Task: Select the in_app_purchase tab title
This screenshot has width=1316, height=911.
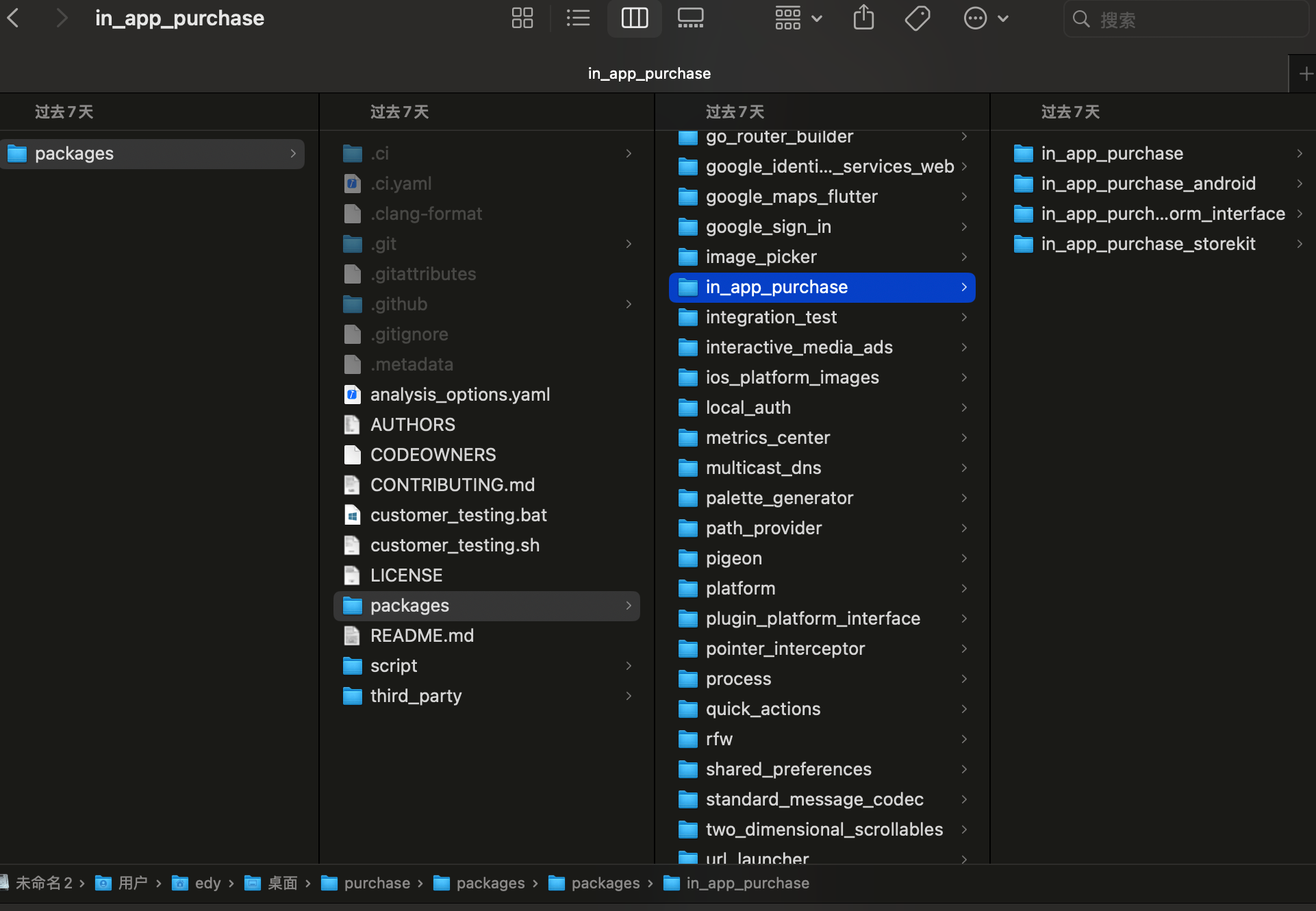Action: (x=649, y=73)
